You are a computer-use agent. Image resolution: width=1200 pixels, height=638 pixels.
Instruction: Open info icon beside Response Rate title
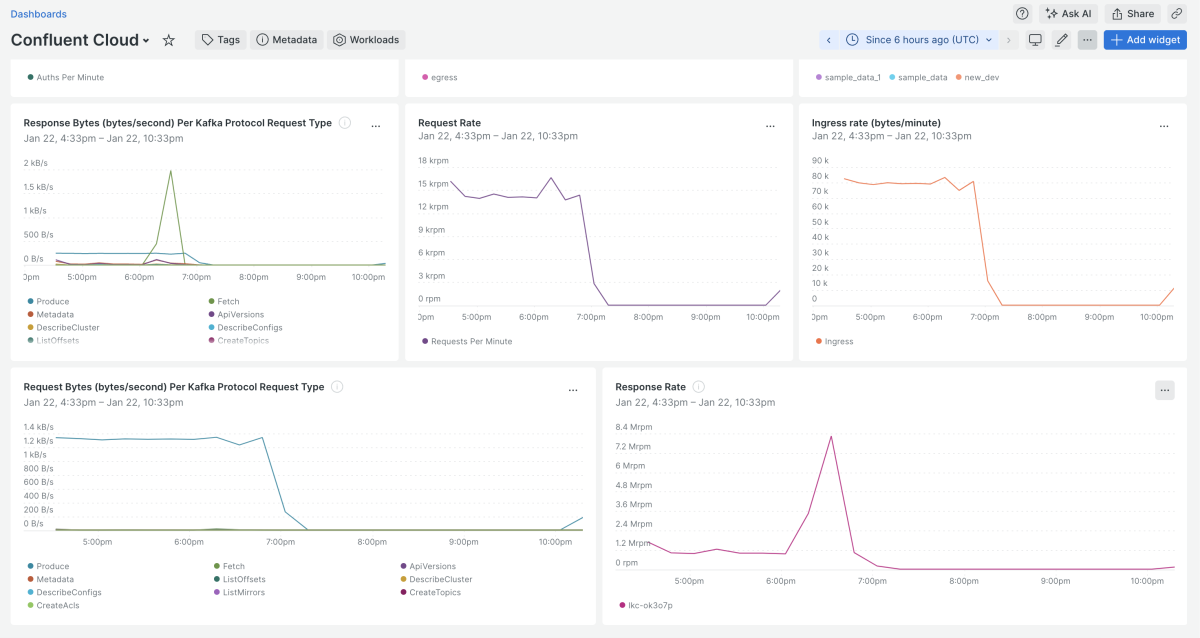[699, 387]
